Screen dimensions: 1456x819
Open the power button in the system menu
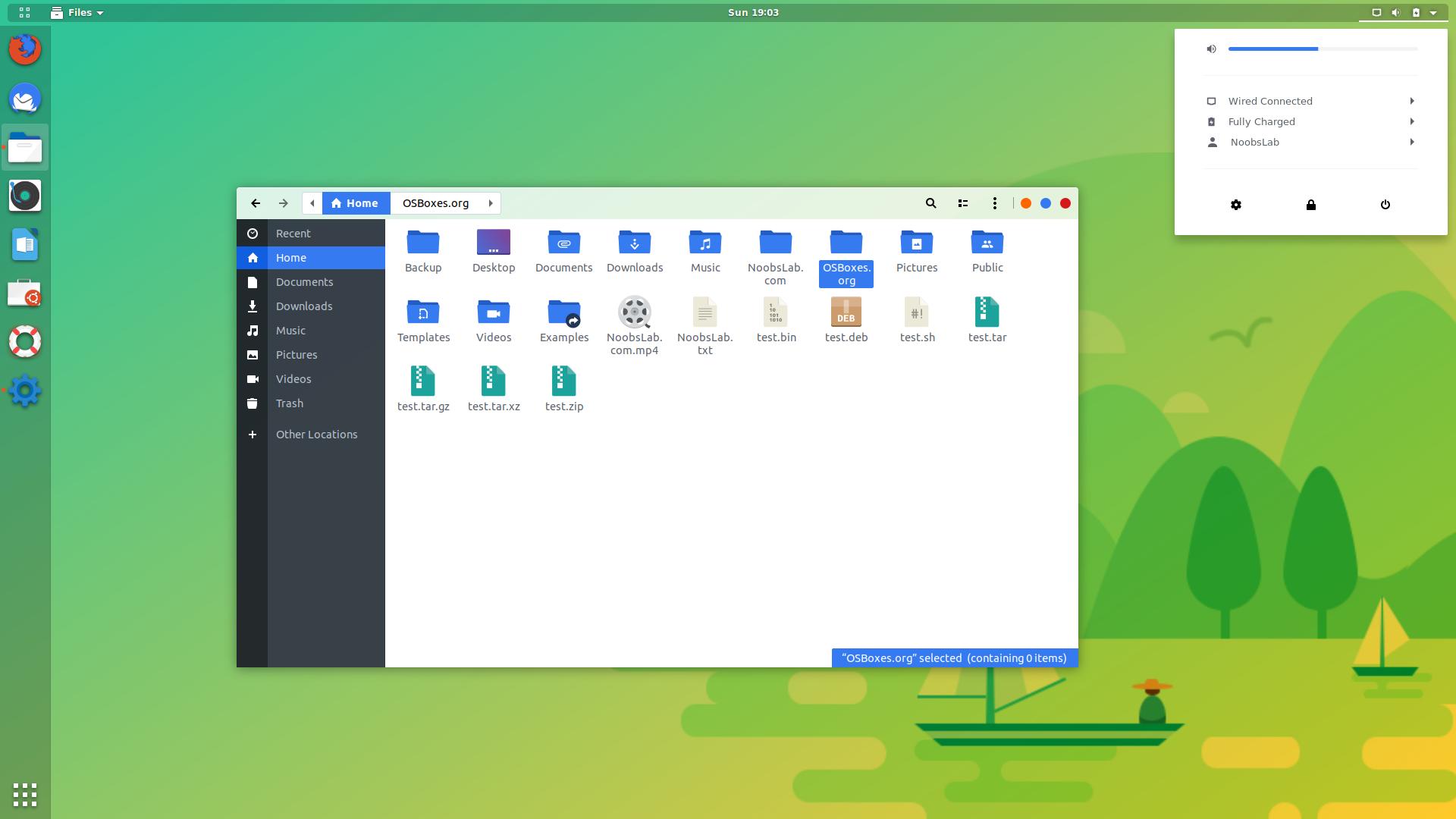(x=1385, y=205)
